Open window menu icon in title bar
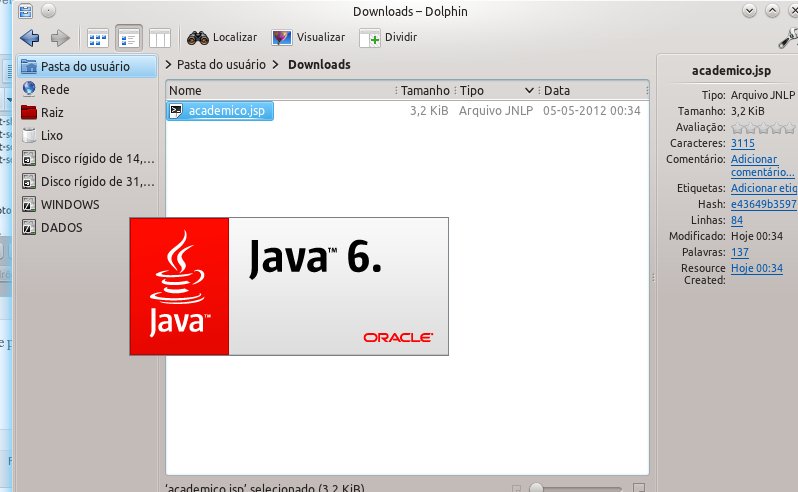798x492 pixels. point(25,11)
